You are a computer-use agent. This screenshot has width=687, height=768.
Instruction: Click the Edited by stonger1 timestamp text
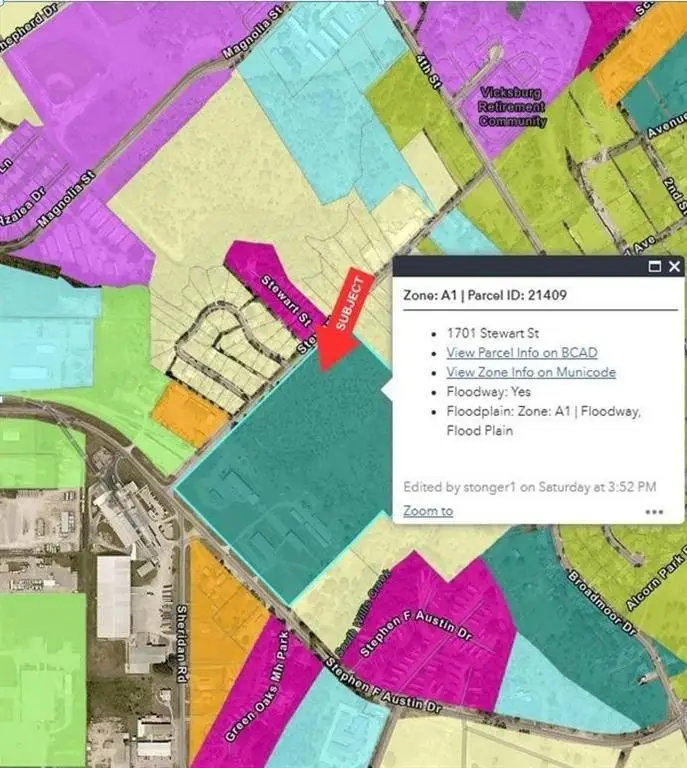coord(529,487)
